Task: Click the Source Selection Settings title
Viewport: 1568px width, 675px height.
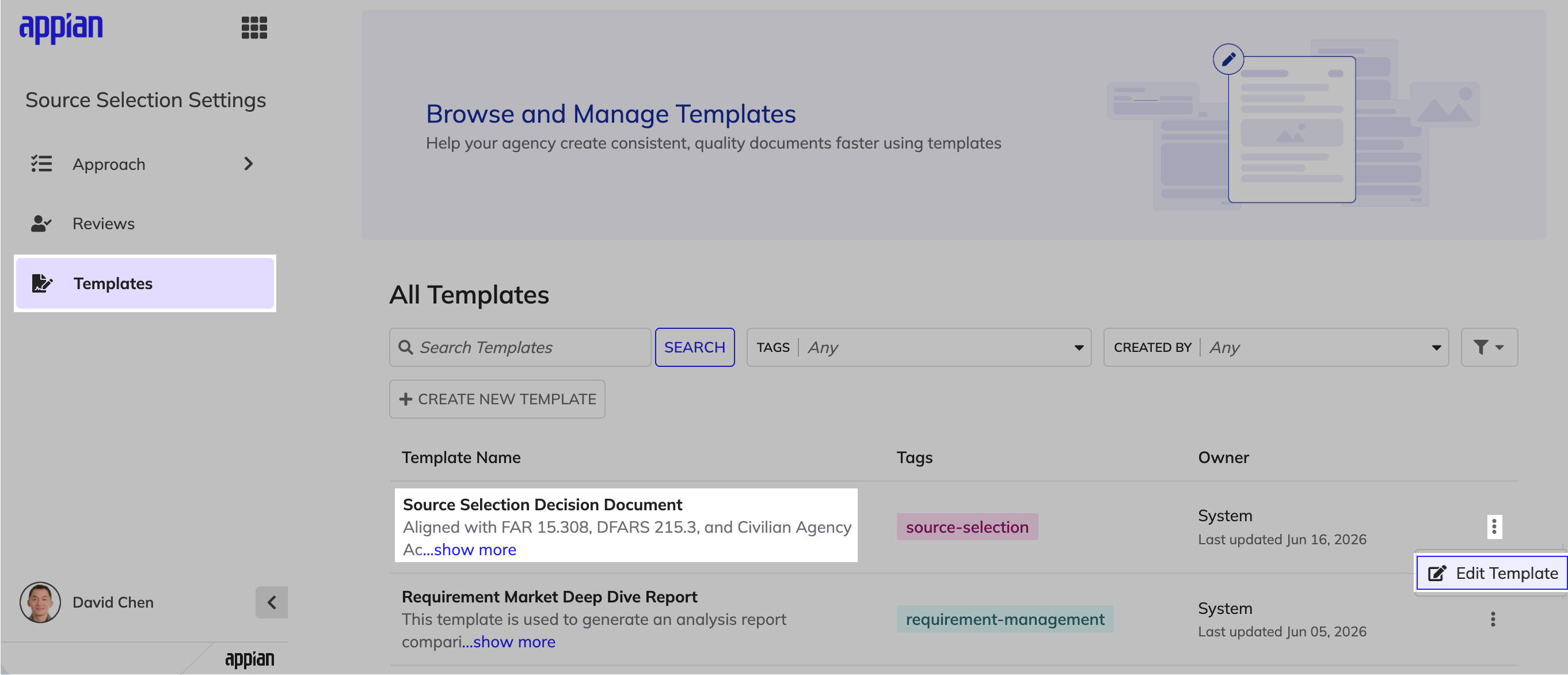Action: tap(146, 100)
